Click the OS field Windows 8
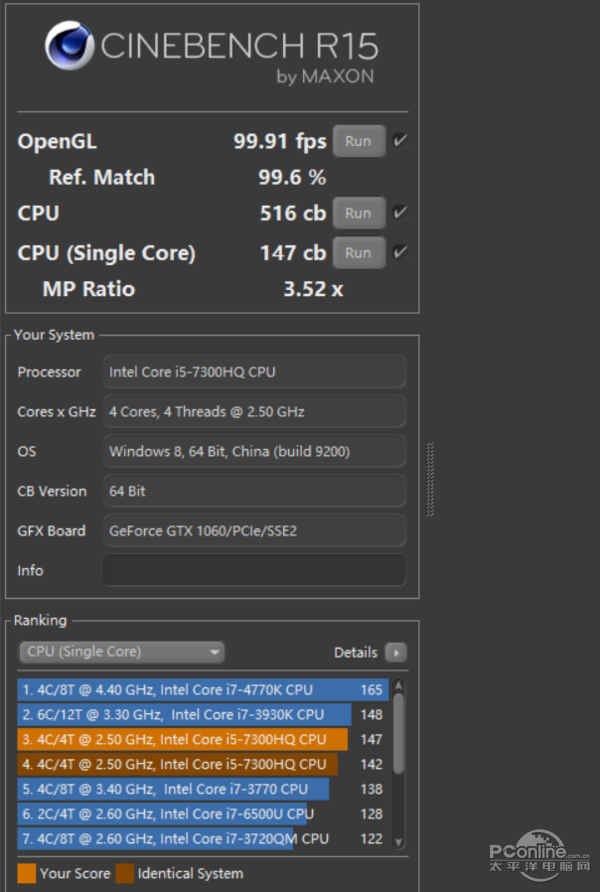The width and height of the screenshot is (600, 892). [x=254, y=452]
